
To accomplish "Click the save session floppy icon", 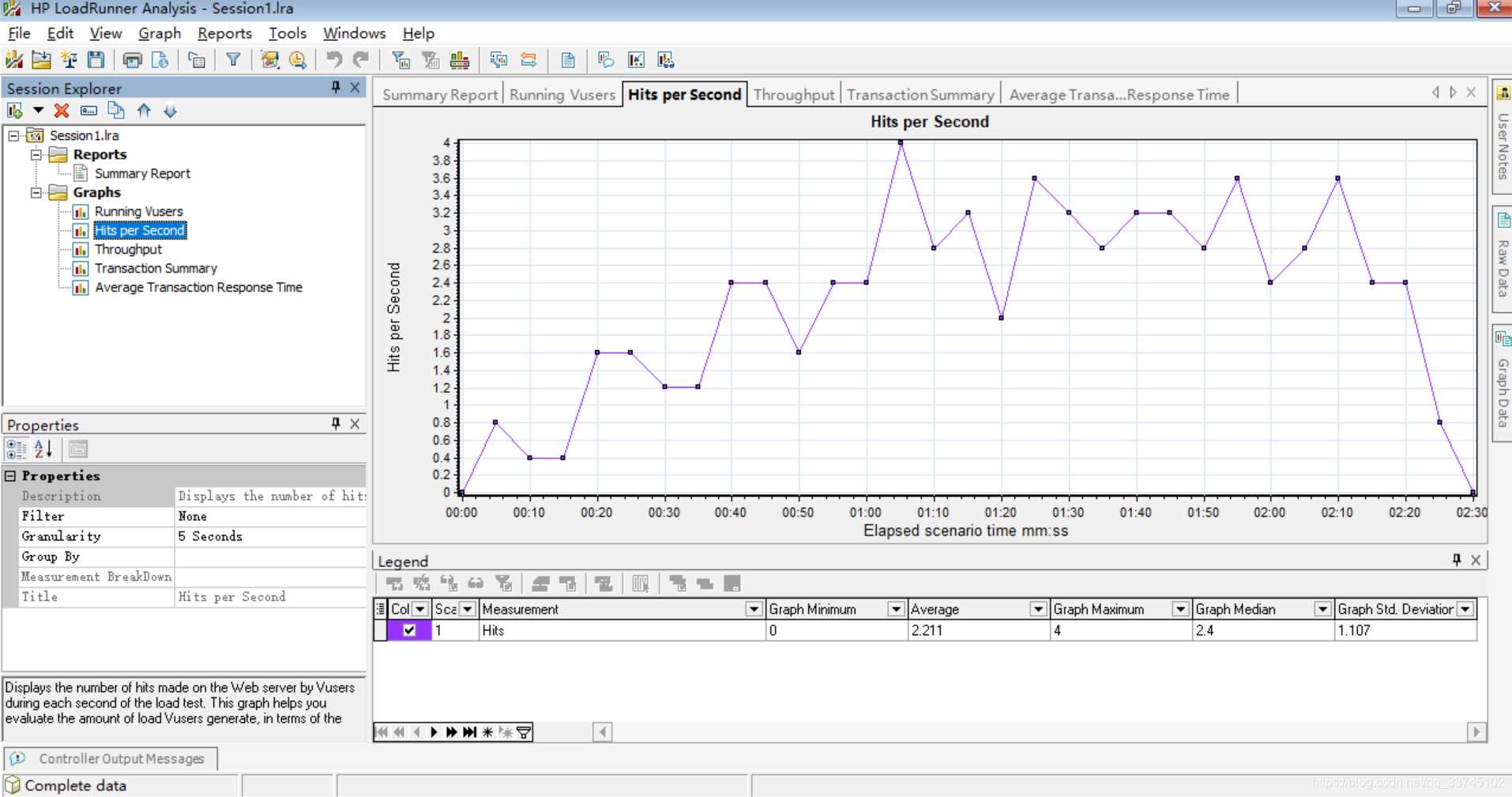I will click(96, 60).
